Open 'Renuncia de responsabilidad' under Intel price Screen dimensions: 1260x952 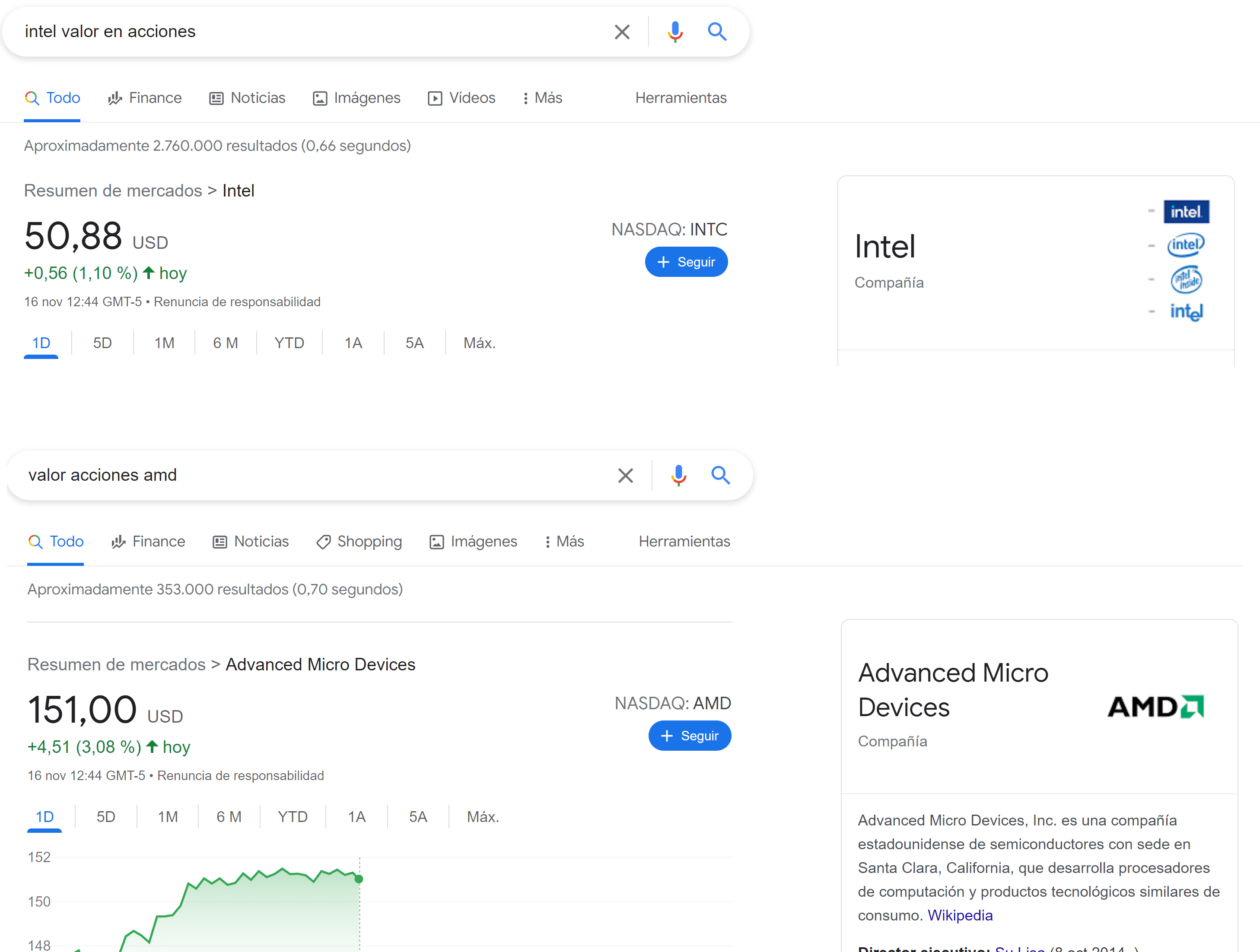tap(237, 302)
